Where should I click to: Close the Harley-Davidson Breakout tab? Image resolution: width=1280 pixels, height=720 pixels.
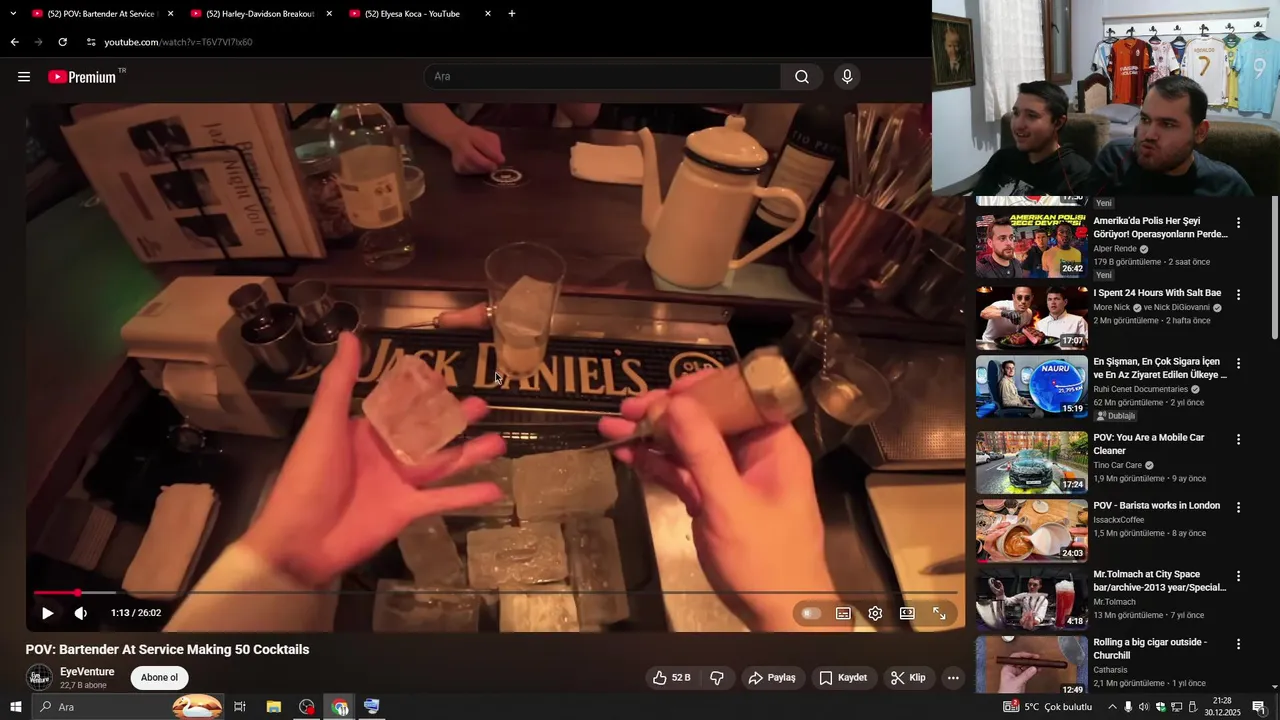point(329,14)
